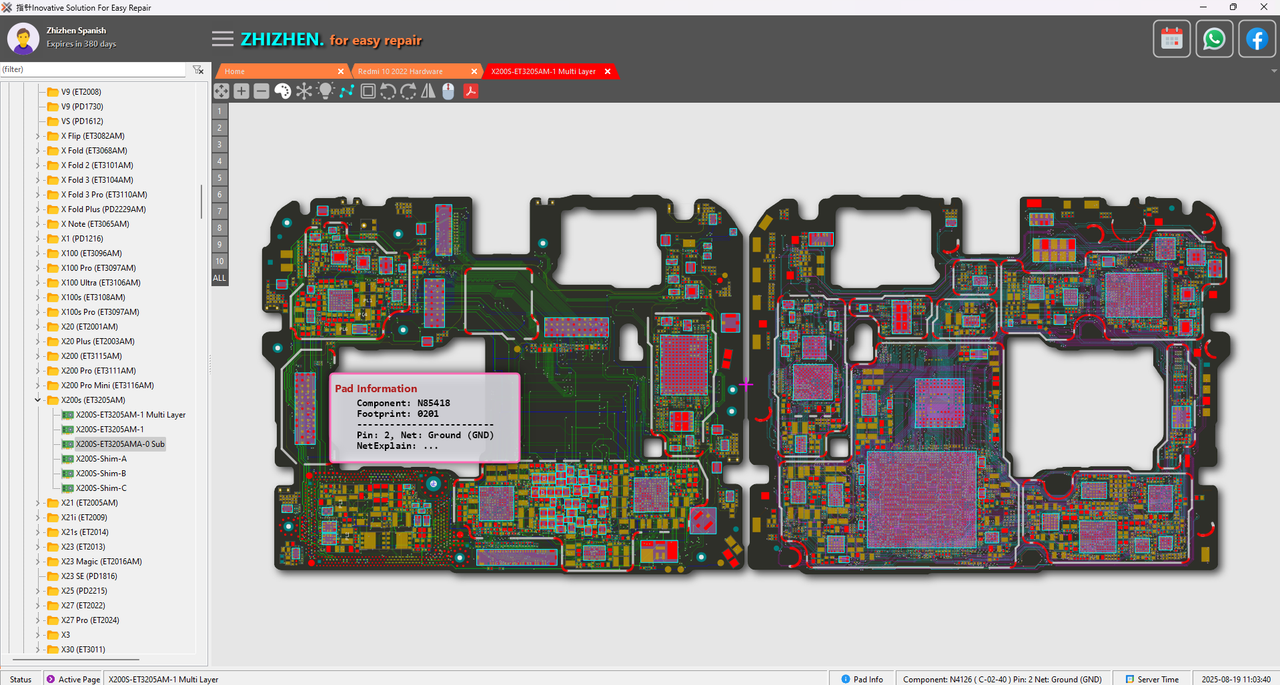Zoom out with the minus toolbar icon
This screenshot has height=685, width=1280.
(x=261, y=91)
